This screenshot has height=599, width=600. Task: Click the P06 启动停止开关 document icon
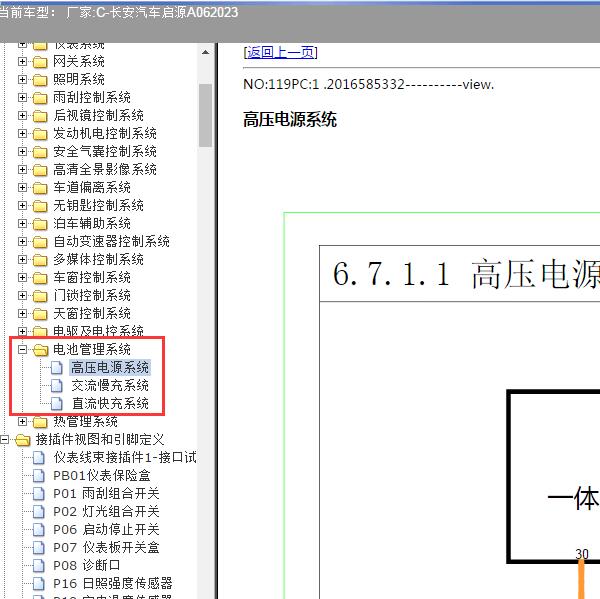click(x=39, y=529)
